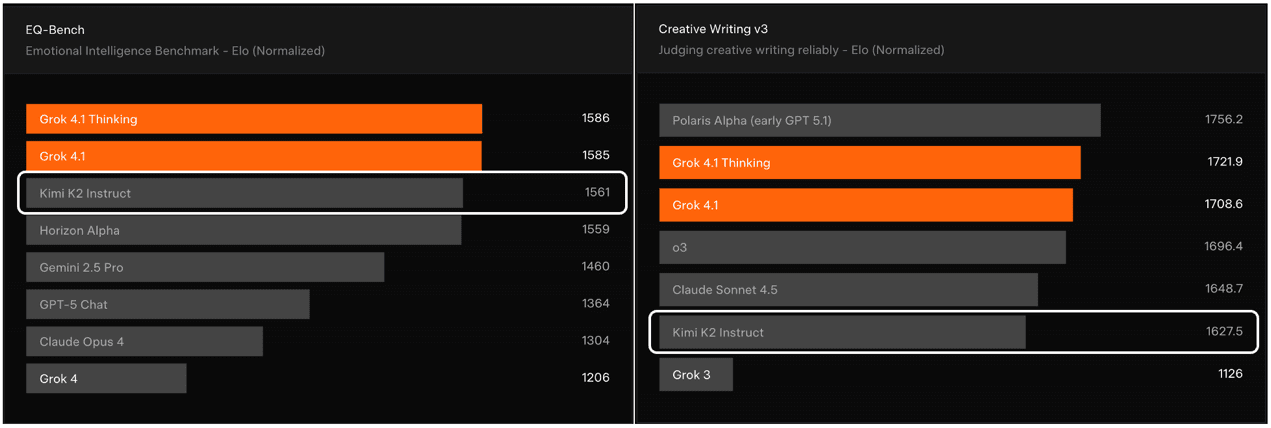This screenshot has width=1271, height=428.
Task: Click the 1756.2 score value
Action: tap(1223, 120)
